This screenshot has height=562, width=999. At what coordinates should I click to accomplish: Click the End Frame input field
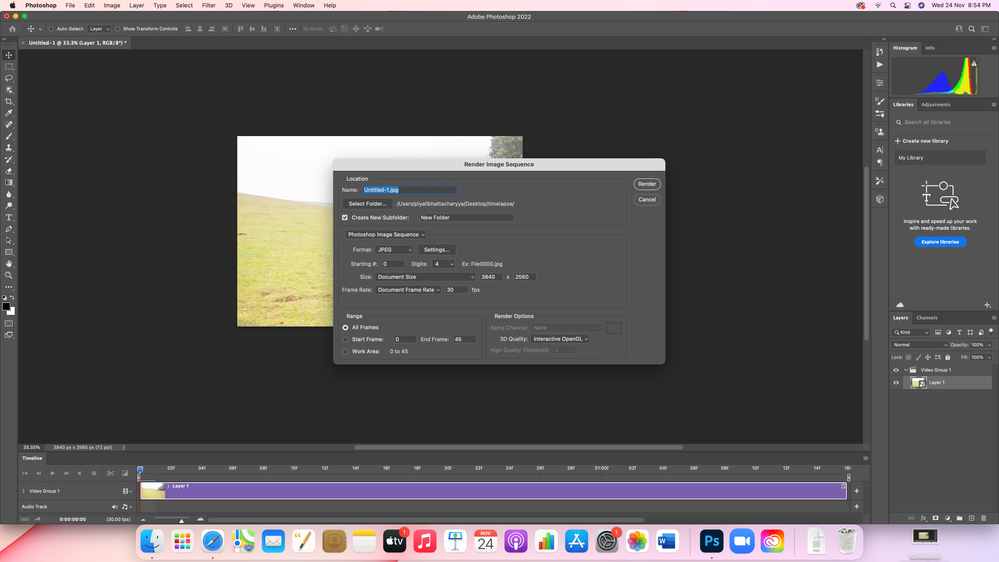pyautogui.click(x=464, y=340)
